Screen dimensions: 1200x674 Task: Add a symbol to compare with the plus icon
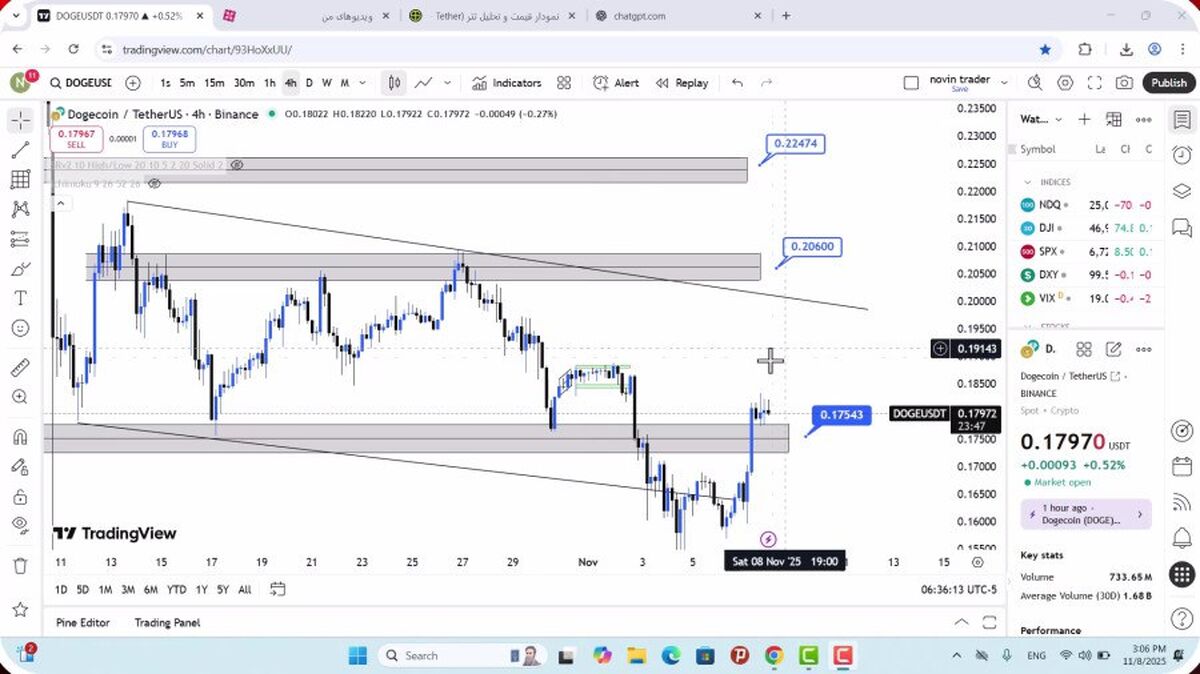(133, 83)
